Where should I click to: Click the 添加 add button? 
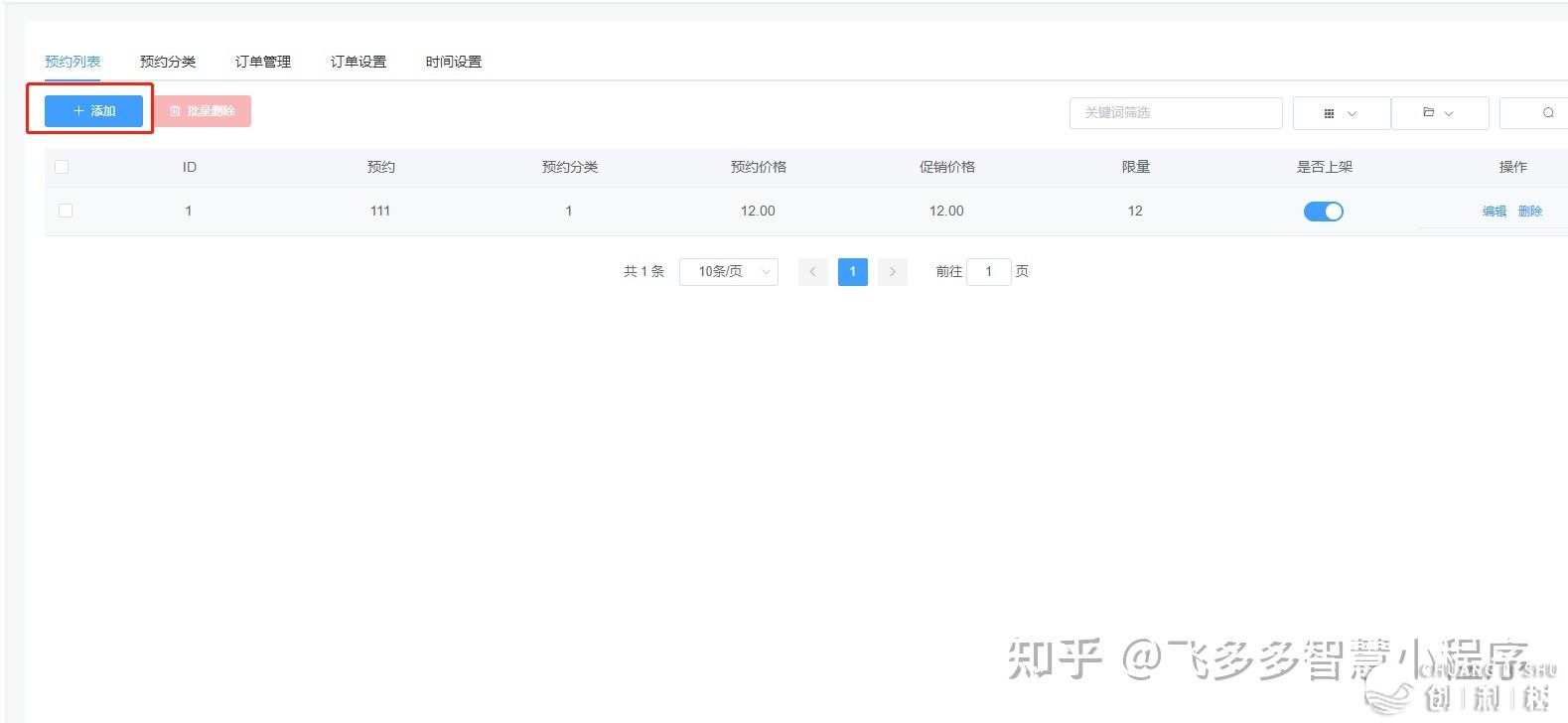pyautogui.click(x=94, y=111)
